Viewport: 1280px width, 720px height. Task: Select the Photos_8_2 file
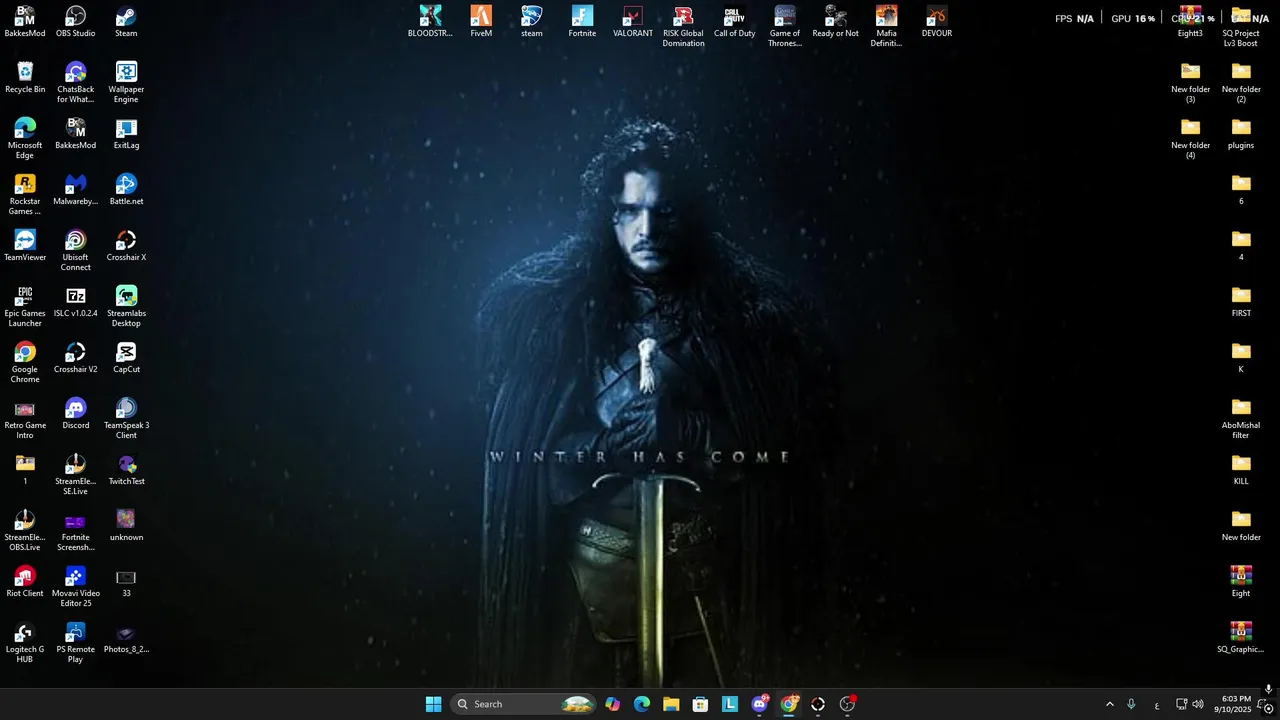point(126,638)
